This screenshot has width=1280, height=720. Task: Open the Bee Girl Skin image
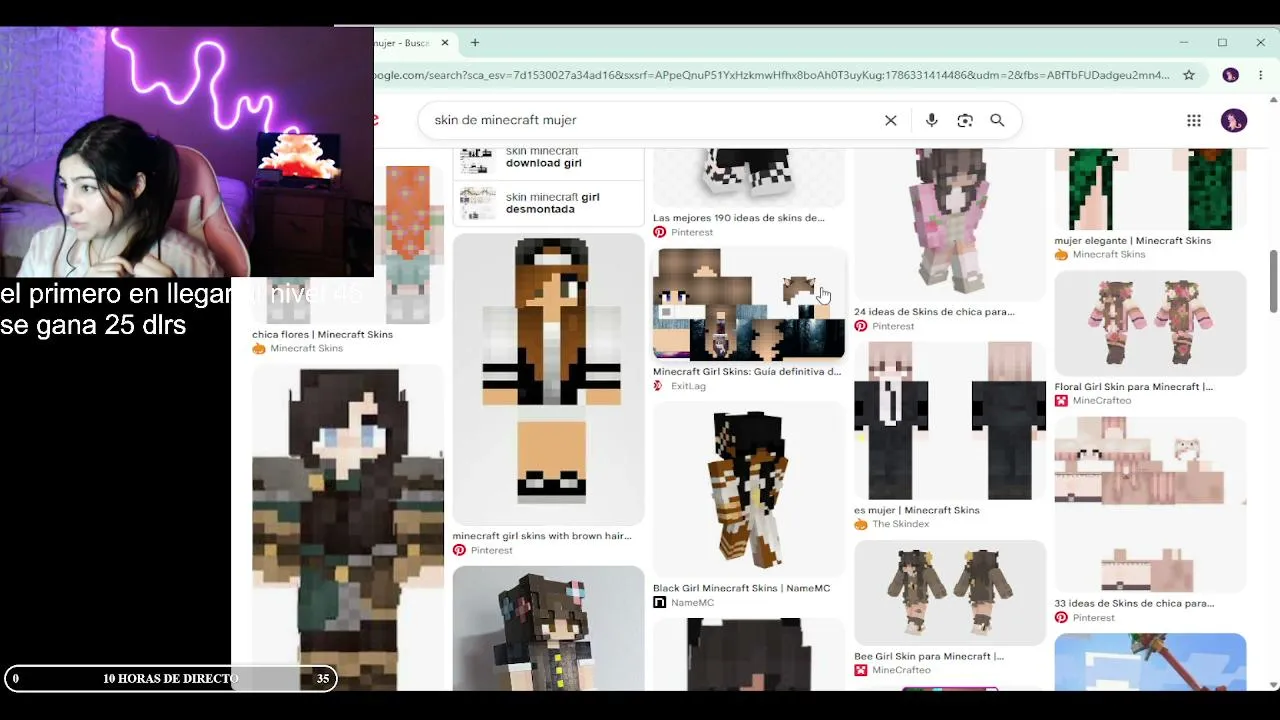(x=950, y=593)
